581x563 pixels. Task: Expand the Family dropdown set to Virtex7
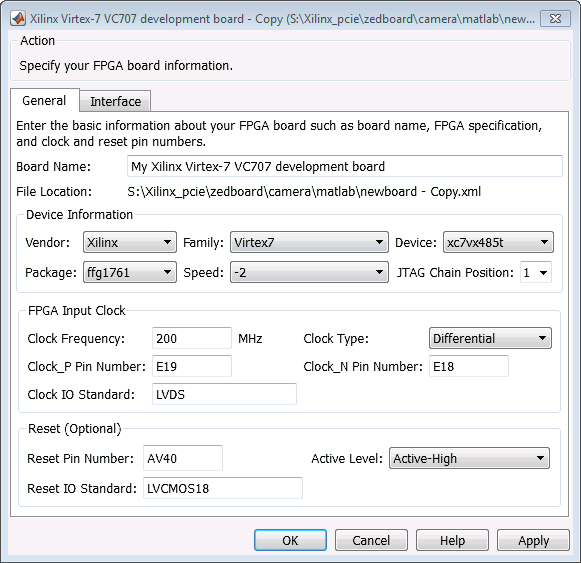pos(309,242)
